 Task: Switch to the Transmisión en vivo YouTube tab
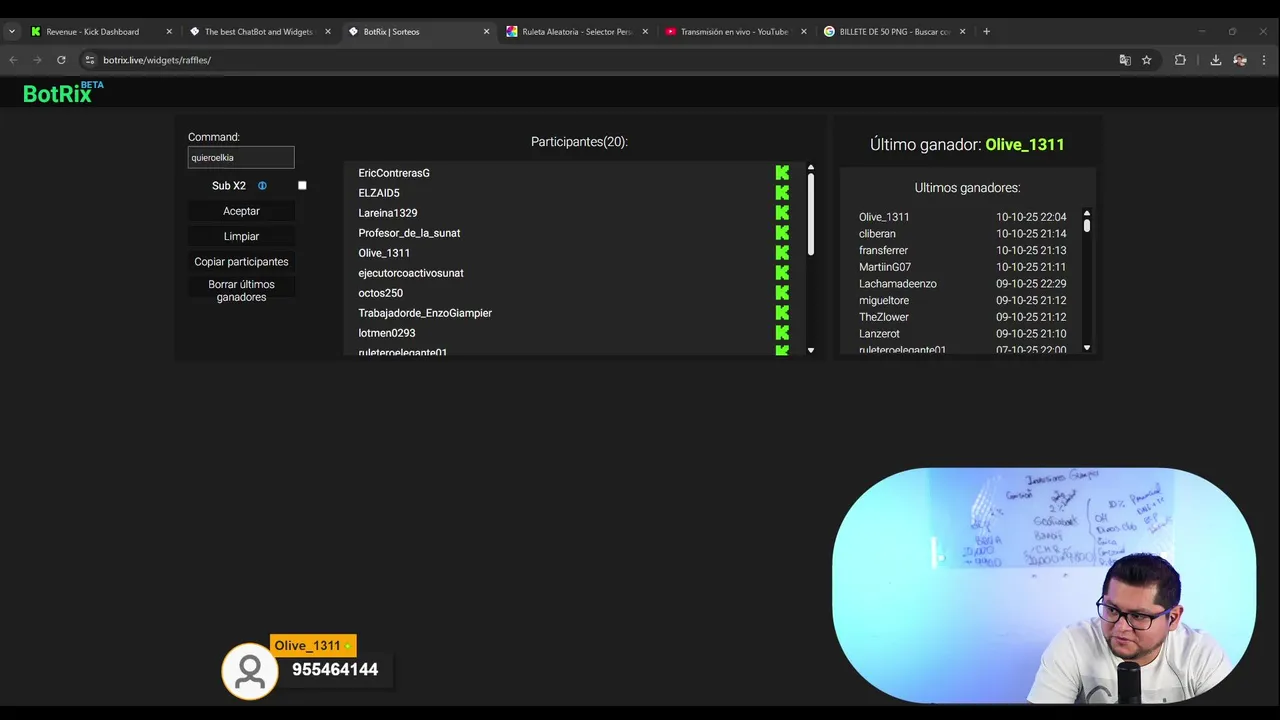pyautogui.click(x=734, y=32)
